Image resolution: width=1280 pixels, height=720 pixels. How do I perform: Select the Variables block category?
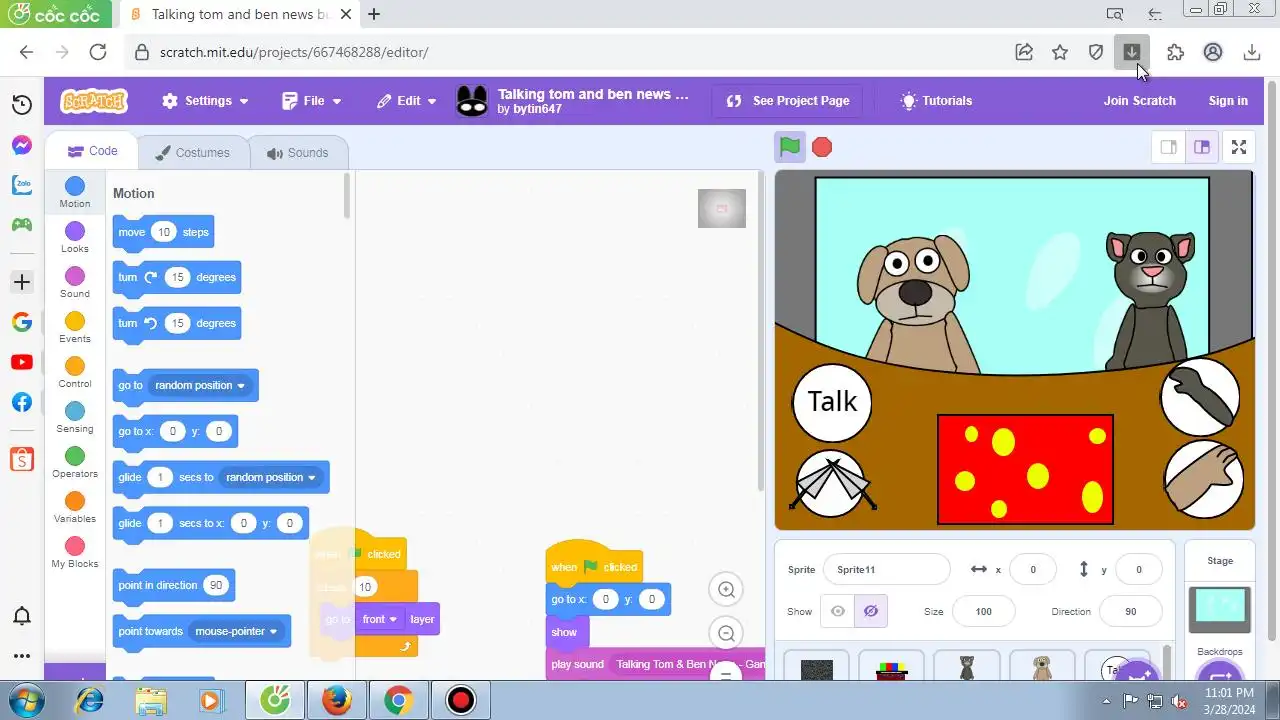click(75, 508)
